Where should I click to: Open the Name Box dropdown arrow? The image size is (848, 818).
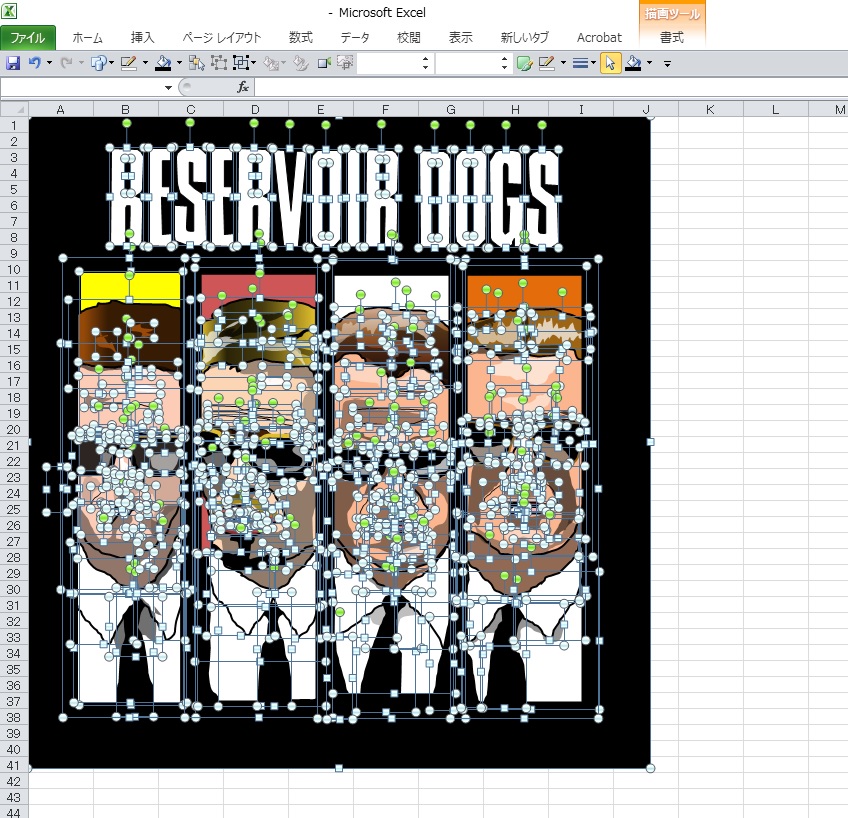click(x=168, y=87)
